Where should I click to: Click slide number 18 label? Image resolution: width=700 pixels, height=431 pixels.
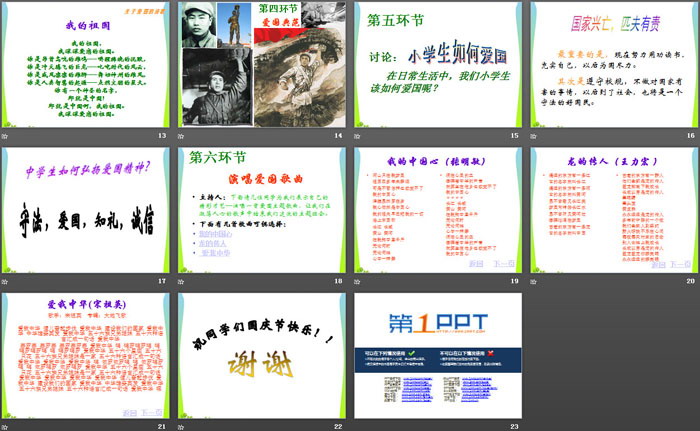coord(338,281)
